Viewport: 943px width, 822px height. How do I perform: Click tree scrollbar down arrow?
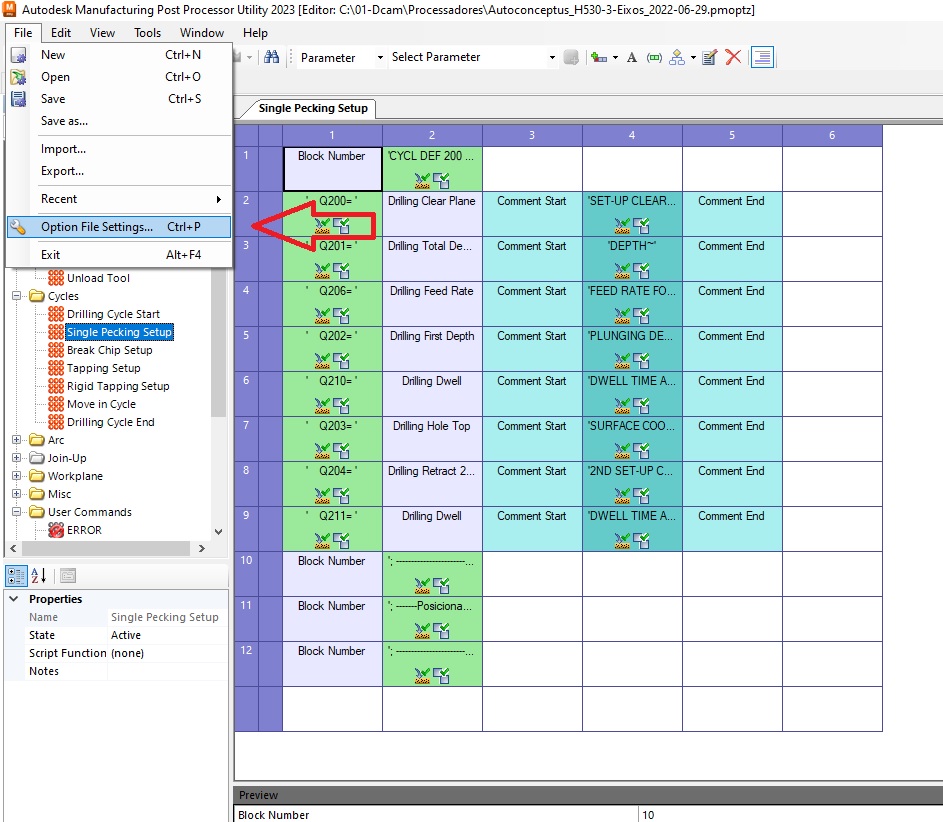pyautogui.click(x=218, y=532)
